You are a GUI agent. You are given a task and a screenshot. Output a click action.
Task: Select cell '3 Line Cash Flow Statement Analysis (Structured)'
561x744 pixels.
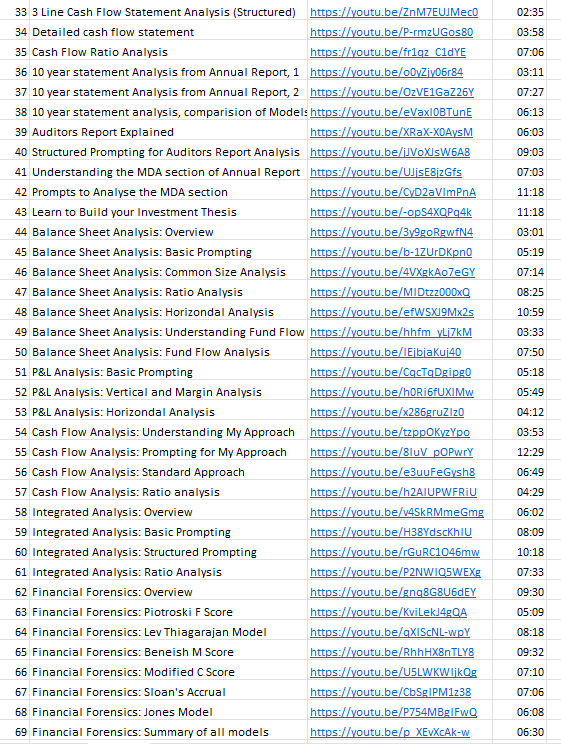(168, 12)
